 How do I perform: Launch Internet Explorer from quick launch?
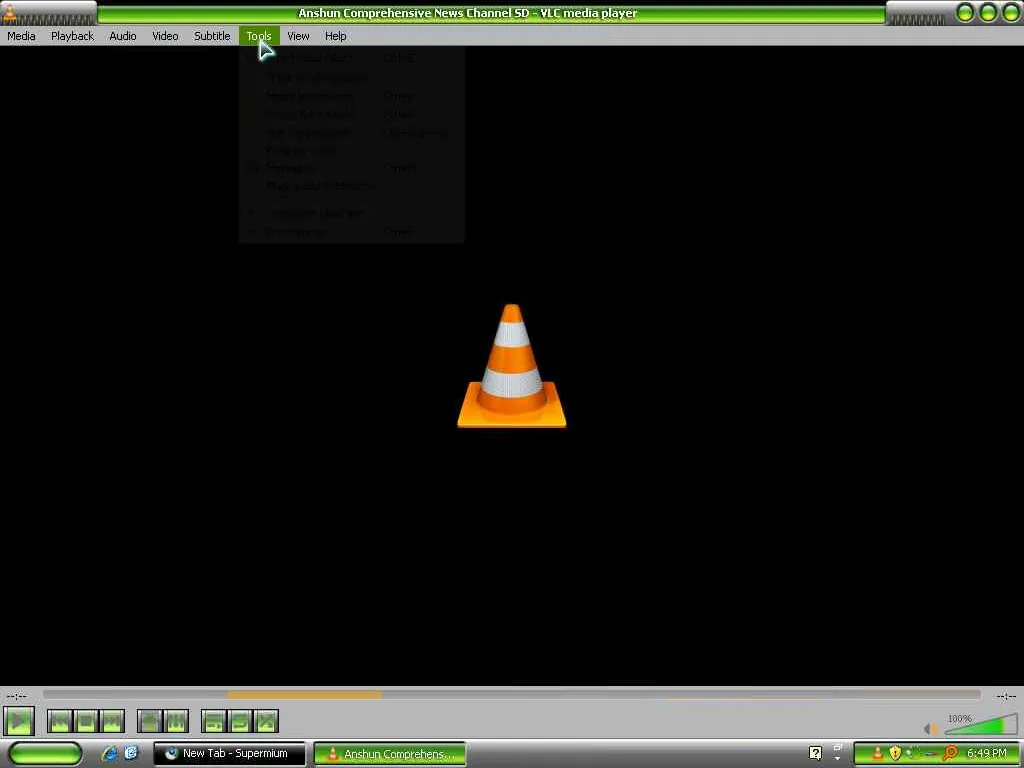[x=109, y=753]
